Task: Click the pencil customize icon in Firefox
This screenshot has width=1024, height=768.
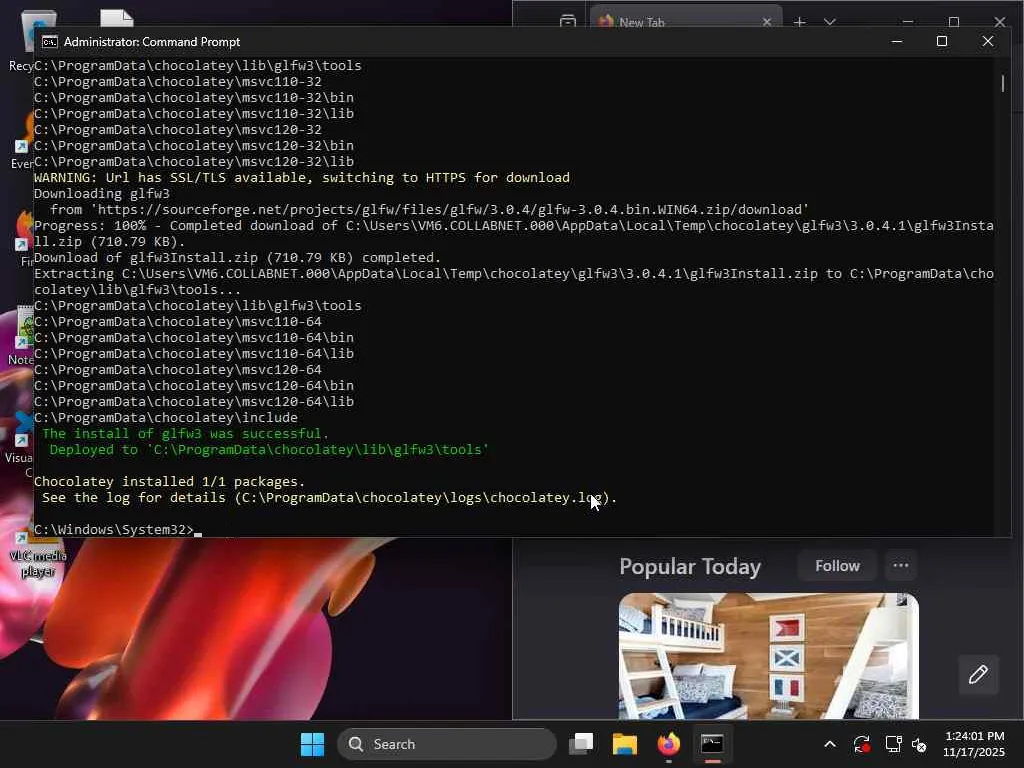Action: click(x=978, y=675)
